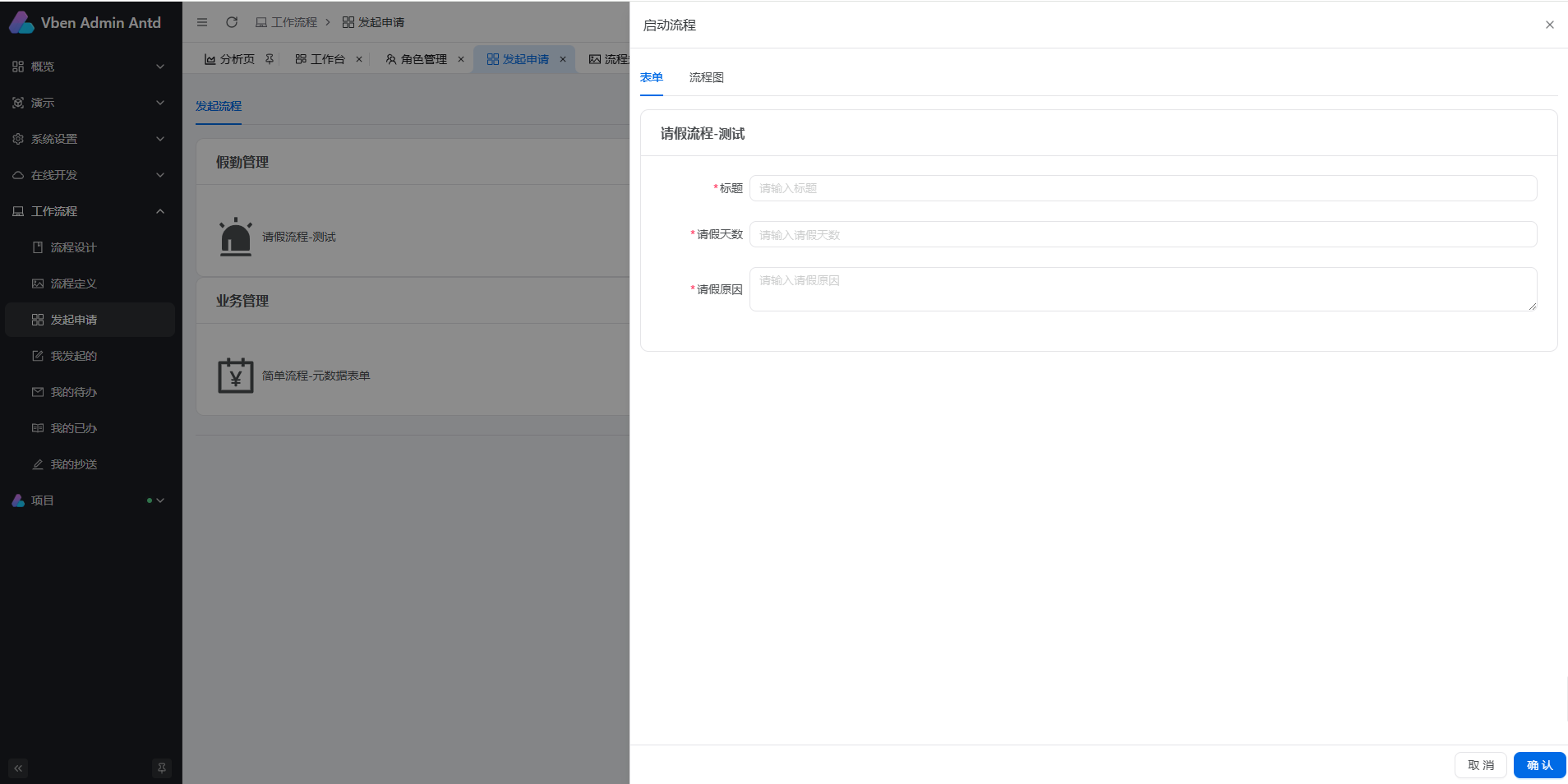
Task: Click the 启动流程 drawer title
Action: 670,25
